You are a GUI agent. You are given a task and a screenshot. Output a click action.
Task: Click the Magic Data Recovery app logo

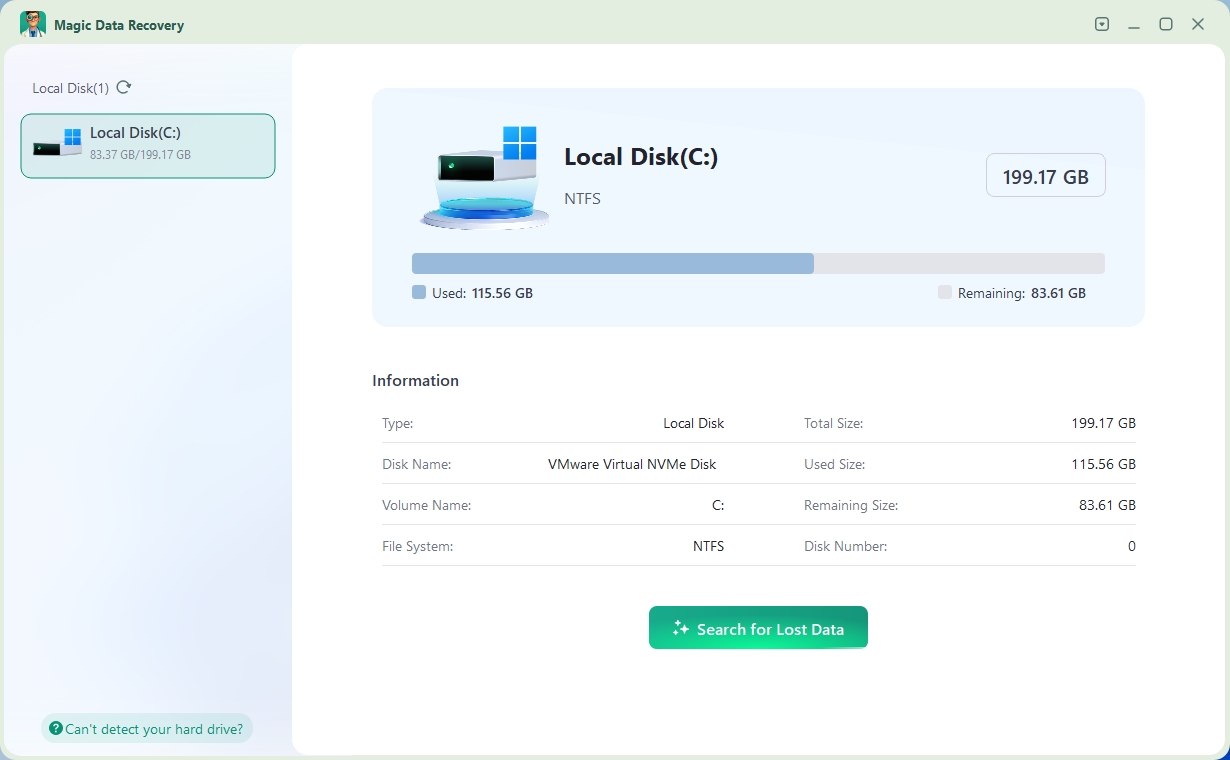33,24
